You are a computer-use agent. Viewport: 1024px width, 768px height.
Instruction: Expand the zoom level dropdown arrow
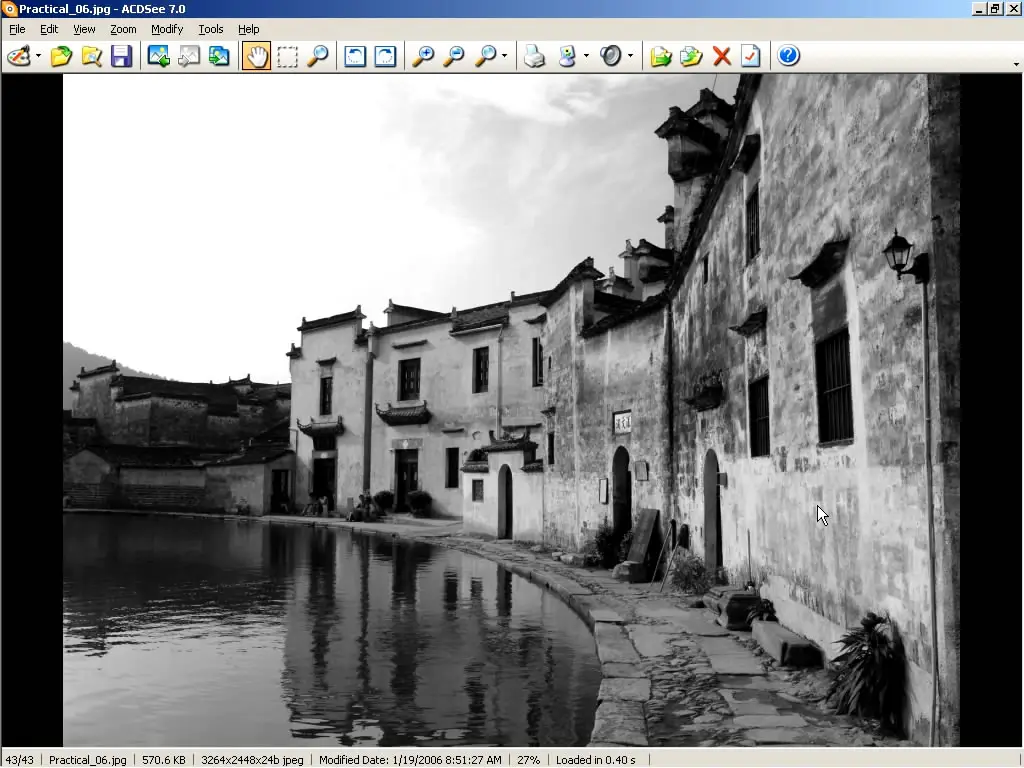504,56
